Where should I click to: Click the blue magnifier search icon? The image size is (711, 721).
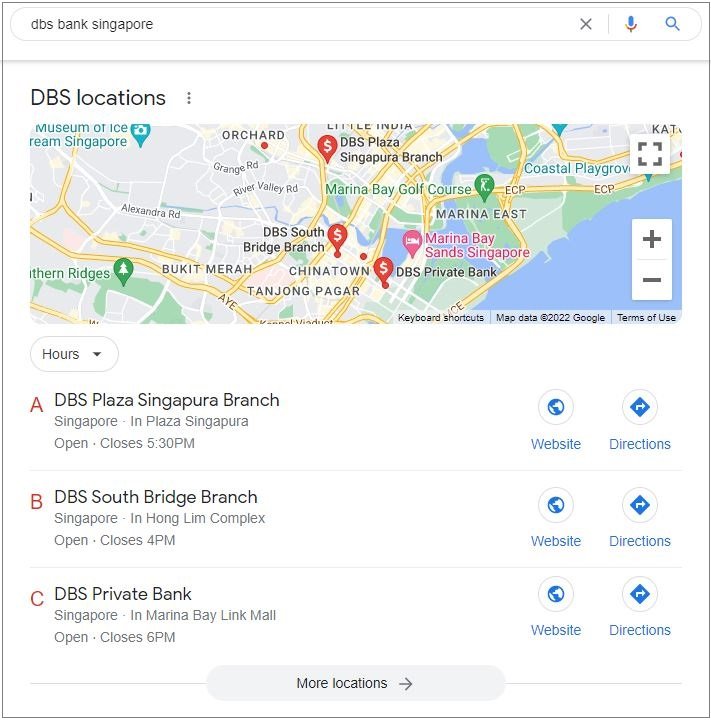[672, 24]
